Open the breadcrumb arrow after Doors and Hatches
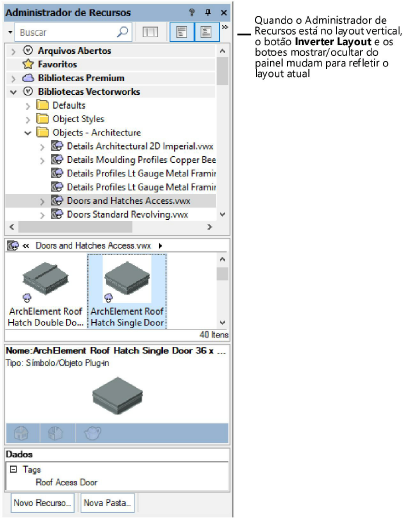The width and height of the screenshot is (407, 529). (x=160, y=246)
